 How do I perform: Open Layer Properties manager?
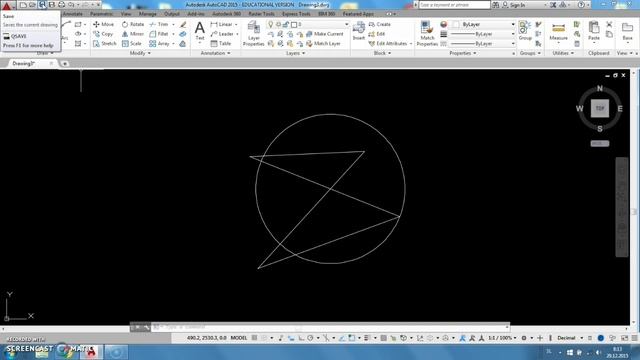point(253,33)
